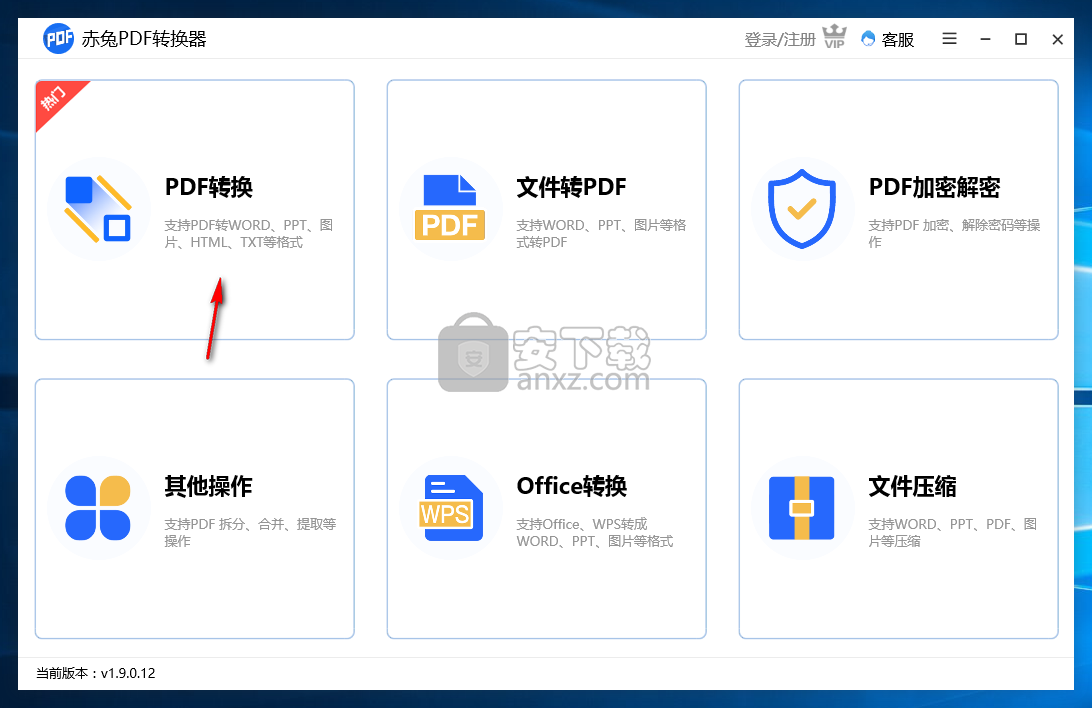The image size is (1092, 708).
Task: Click the 客服 customer service icon
Action: [868, 39]
